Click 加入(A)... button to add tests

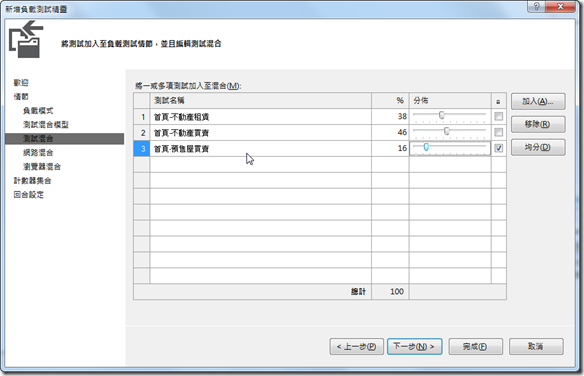coord(538,101)
